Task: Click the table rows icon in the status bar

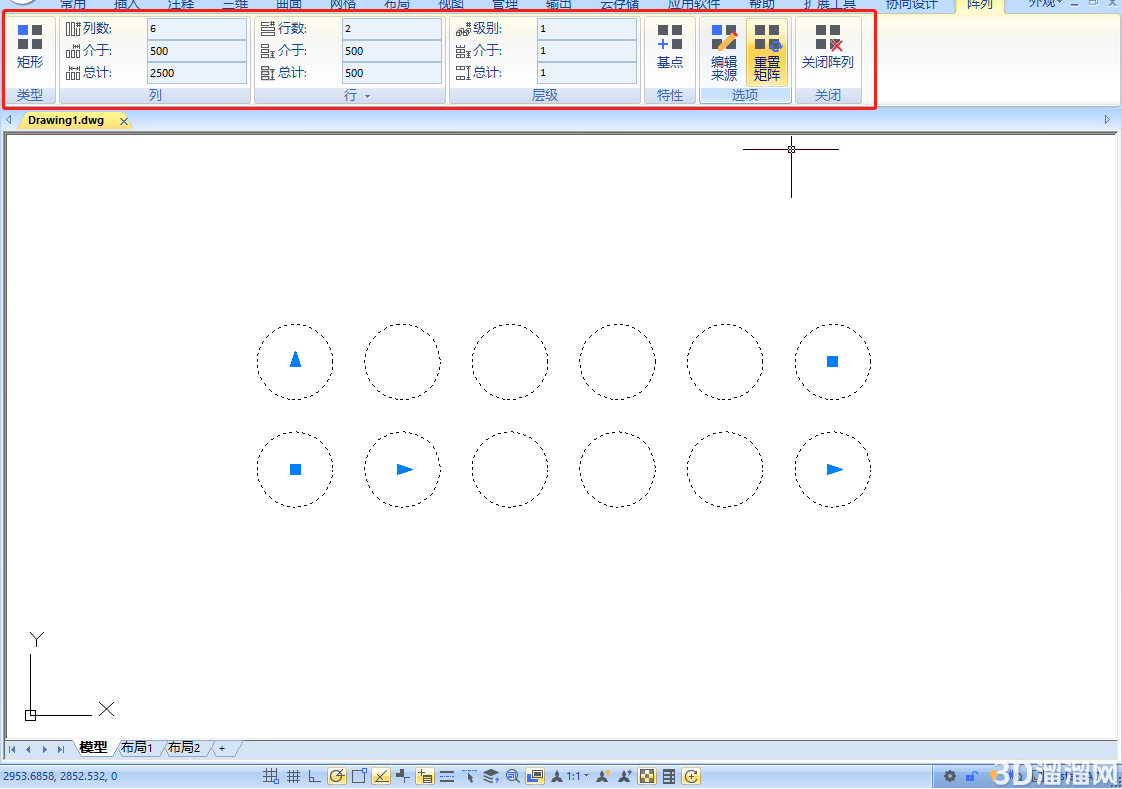Action: [669, 776]
